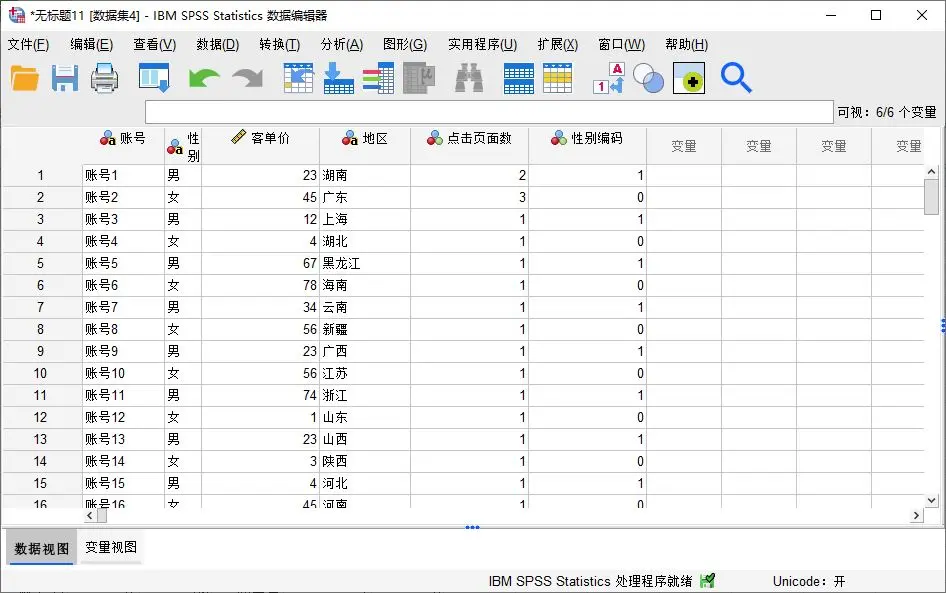This screenshot has height=593, width=946.
Task: Open the 编辑(E) menu
Action: point(91,45)
